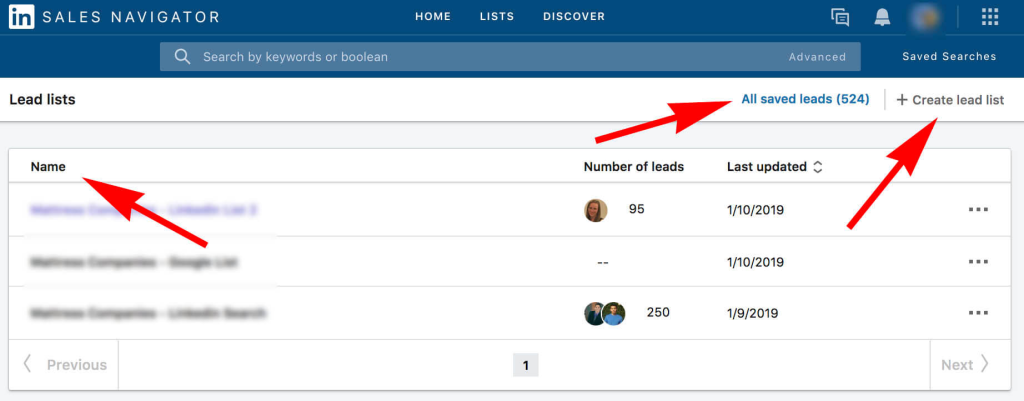Open Saved Searches
The image size is (1024, 401).
pos(949,57)
